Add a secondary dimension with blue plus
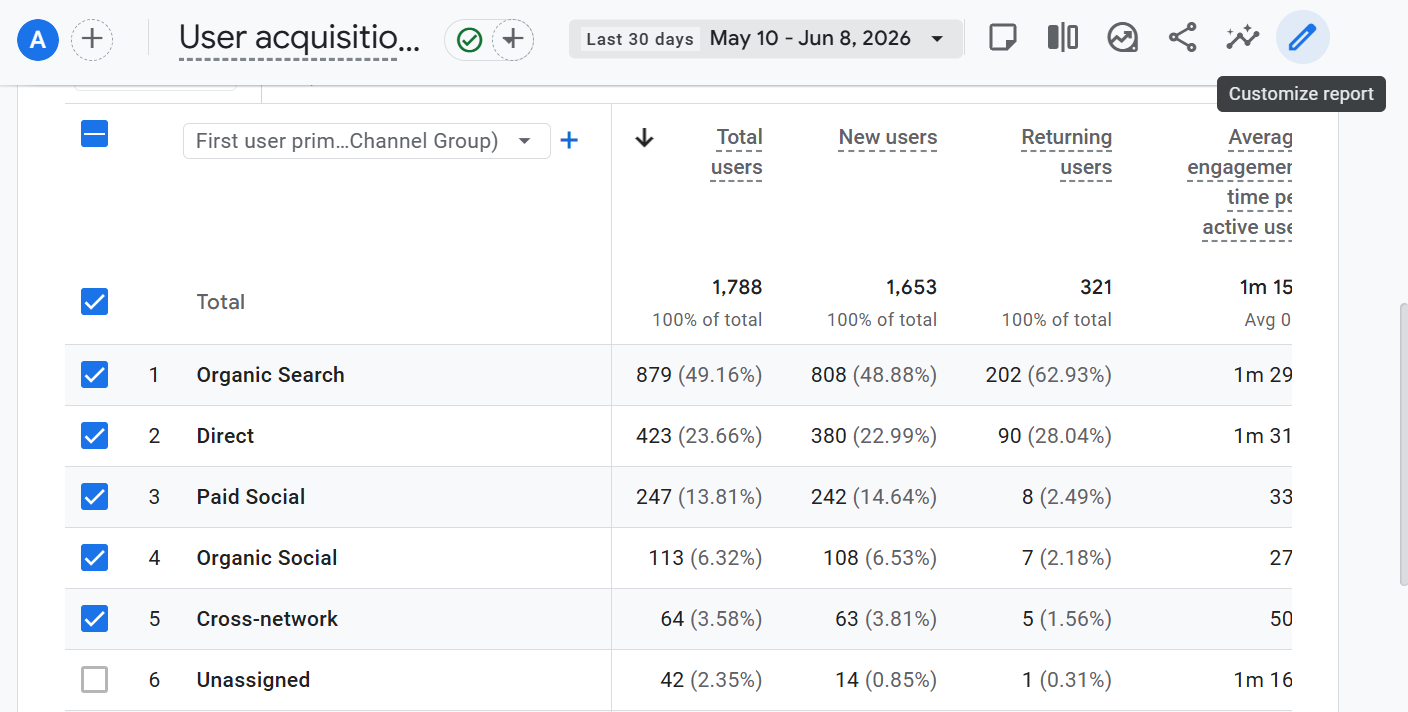Image resolution: width=1408 pixels, height=712 pixels. (x=569, y=140)
